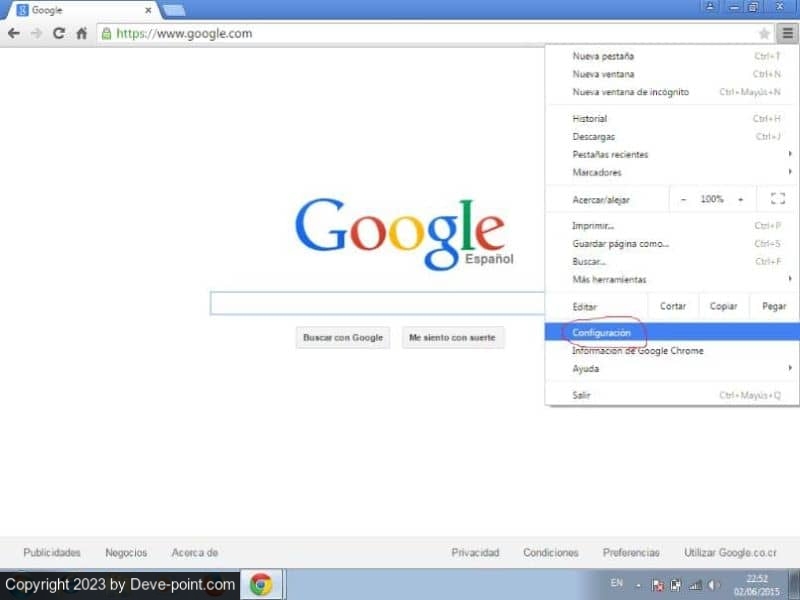This screenshot has height=600, width=800.
Task: Open Historial from the menu
Action: click(590, 119)
